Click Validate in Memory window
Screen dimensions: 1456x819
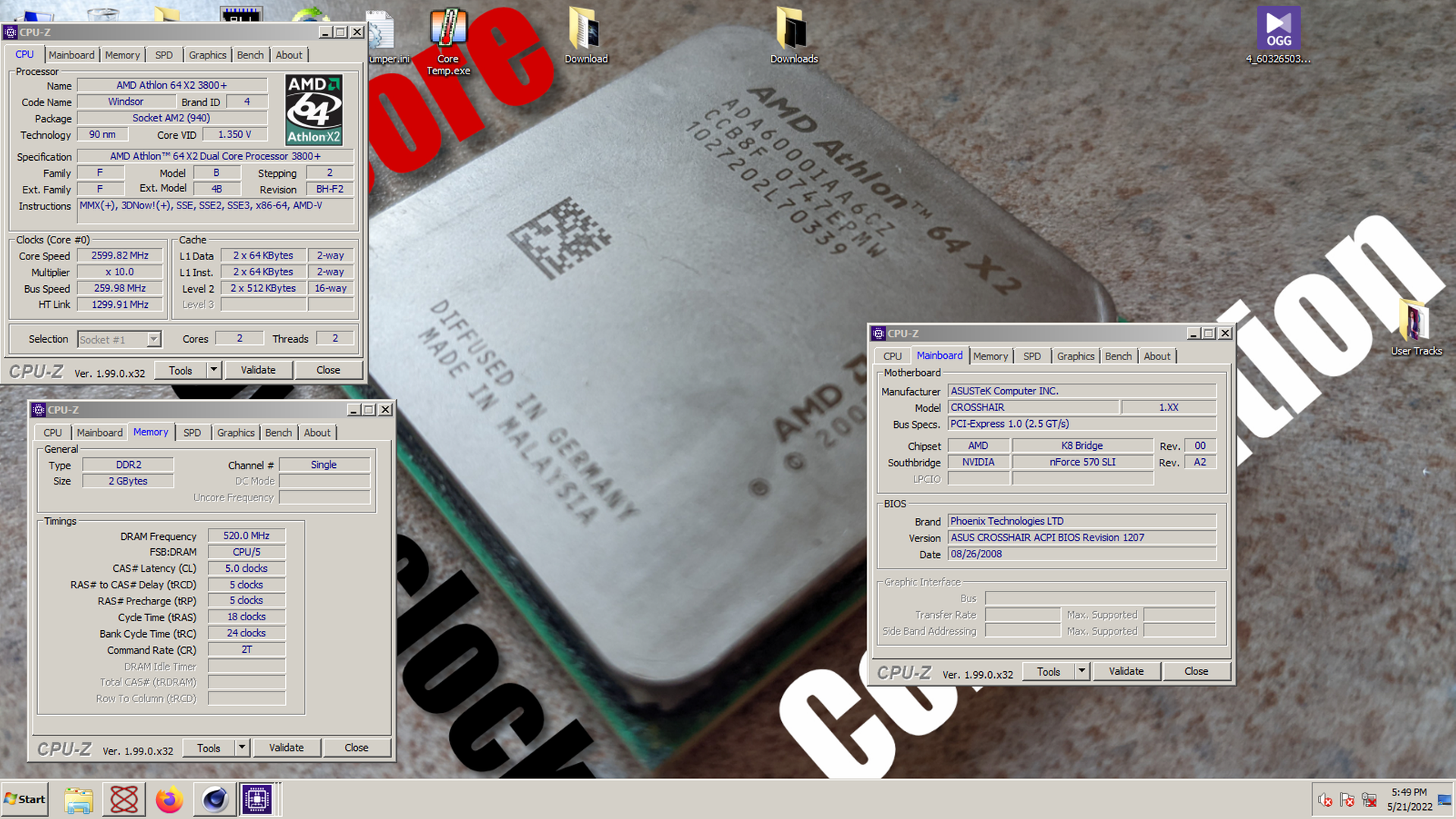tap(286, 748)
